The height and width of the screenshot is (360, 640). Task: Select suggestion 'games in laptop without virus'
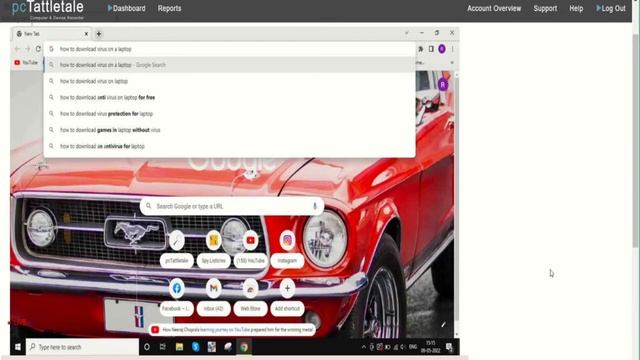(229, 130)
